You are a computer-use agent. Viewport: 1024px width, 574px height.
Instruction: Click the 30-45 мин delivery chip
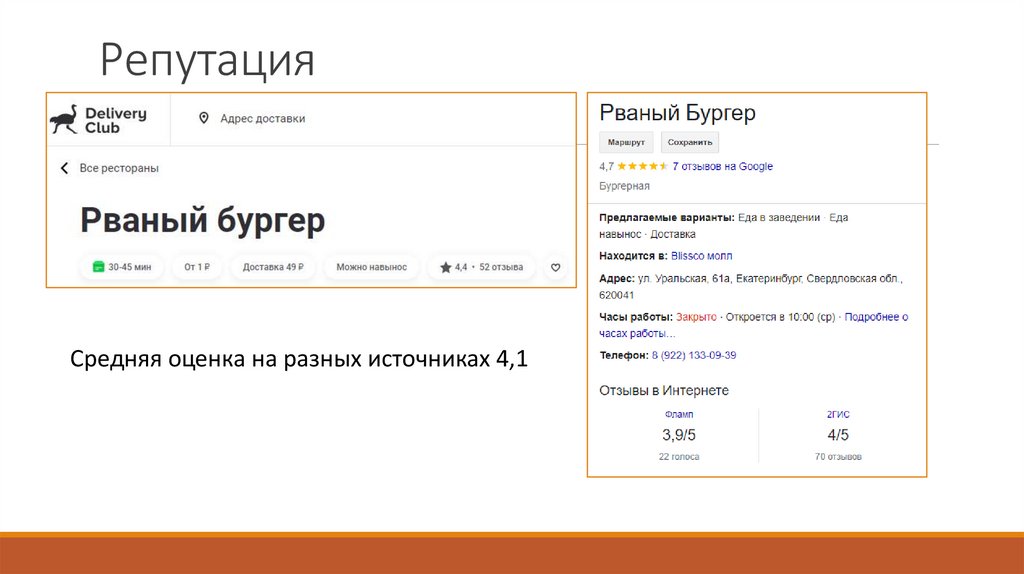(x=121, y=267)
